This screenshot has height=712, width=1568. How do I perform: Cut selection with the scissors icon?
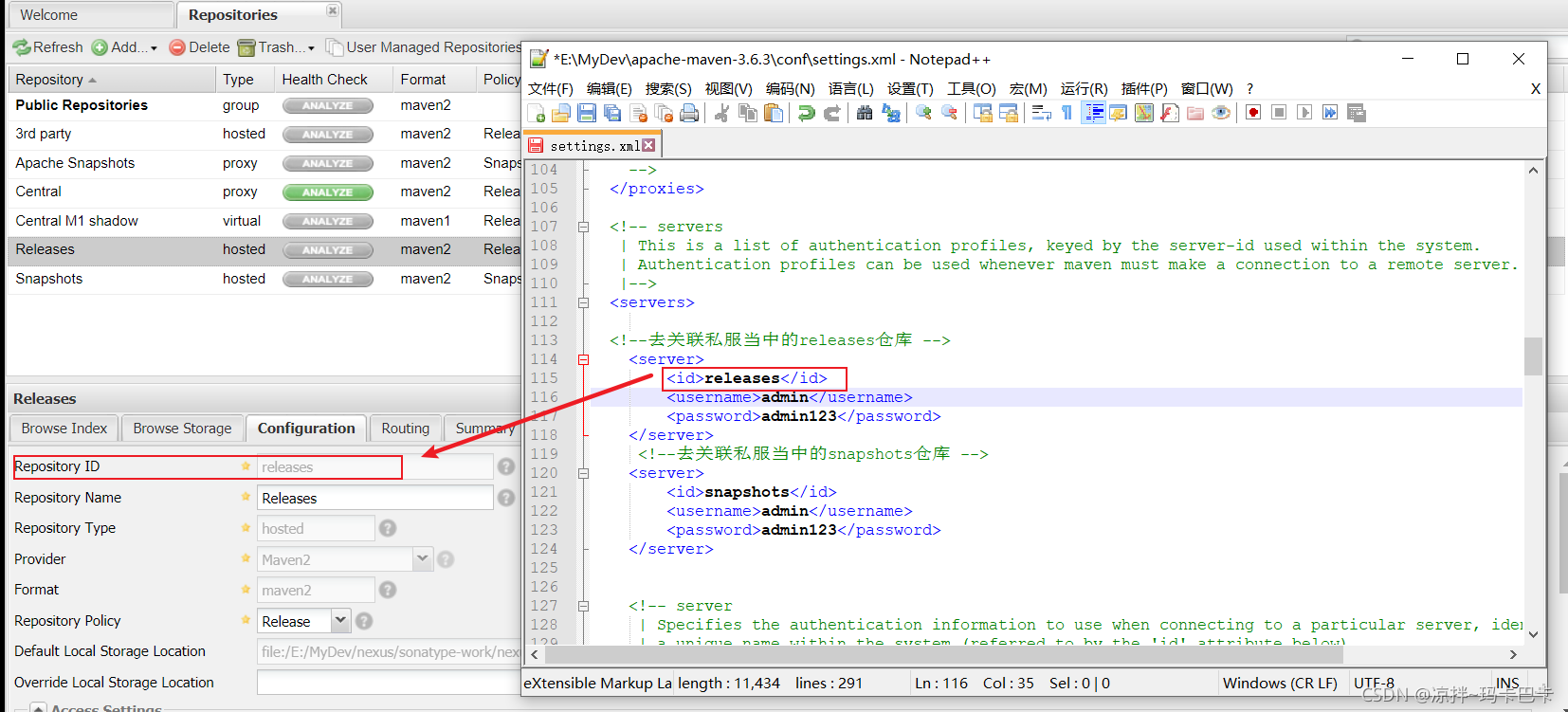[x=721, y=113]
